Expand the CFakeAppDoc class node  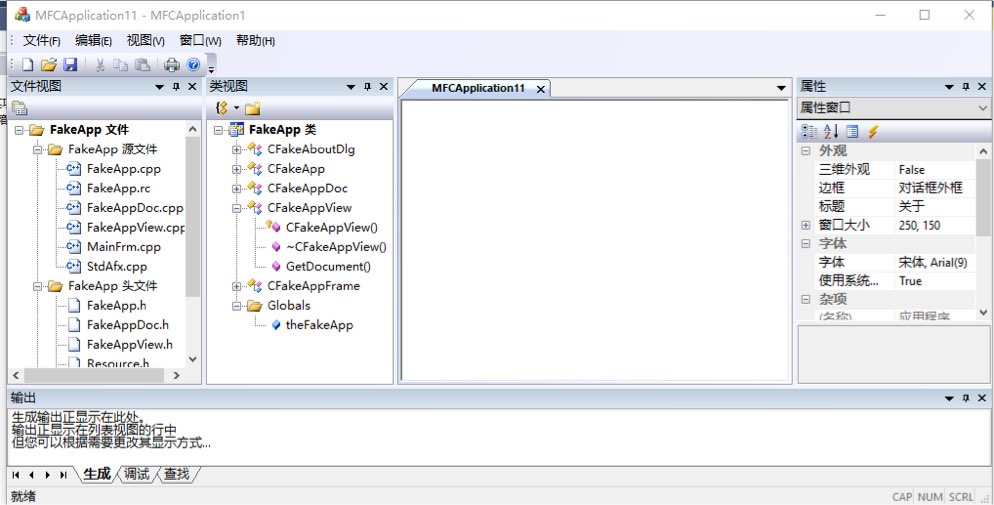click(236, 189)
